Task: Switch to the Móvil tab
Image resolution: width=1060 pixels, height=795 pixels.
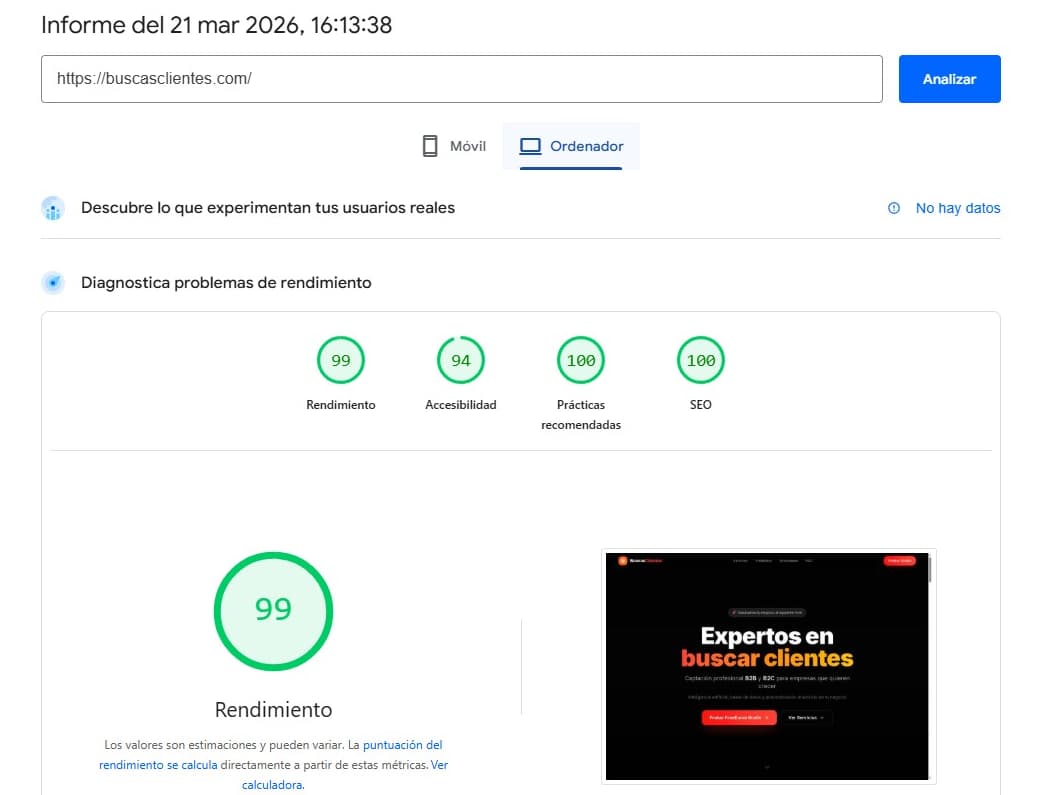Action: [x=454, y=146]
